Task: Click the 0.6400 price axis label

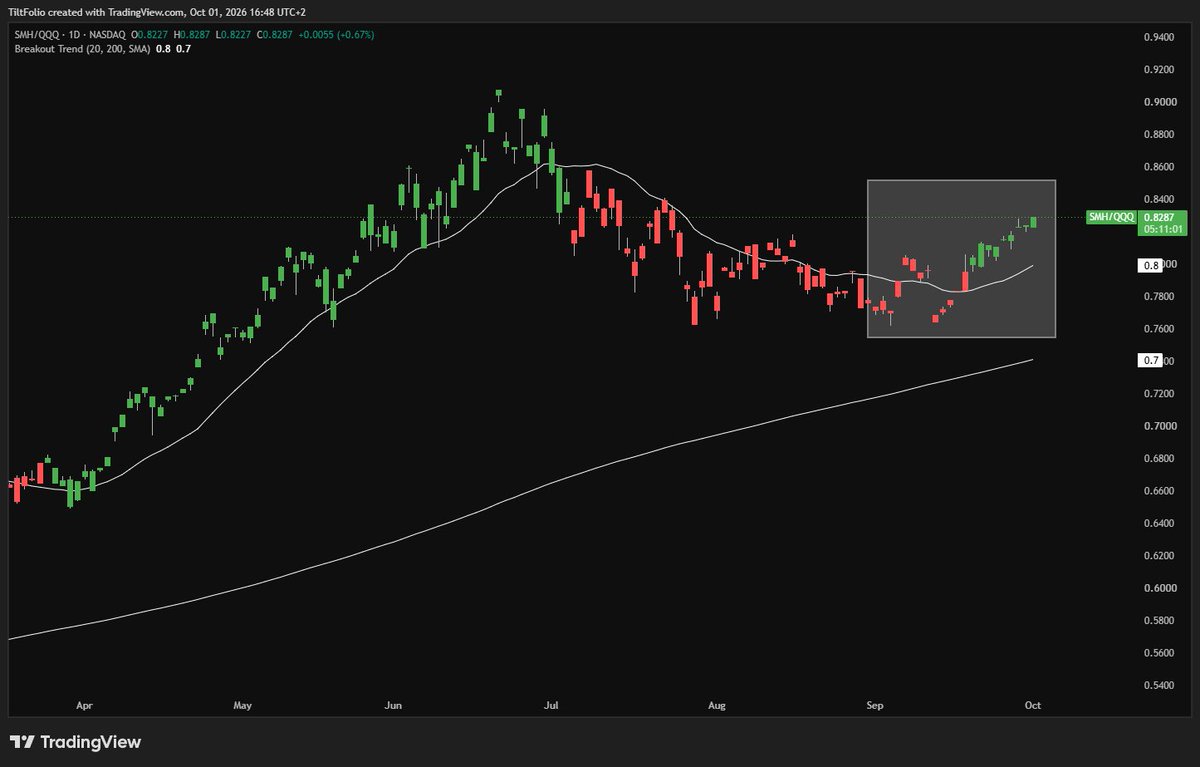Action: click(x=1161, y=524)
